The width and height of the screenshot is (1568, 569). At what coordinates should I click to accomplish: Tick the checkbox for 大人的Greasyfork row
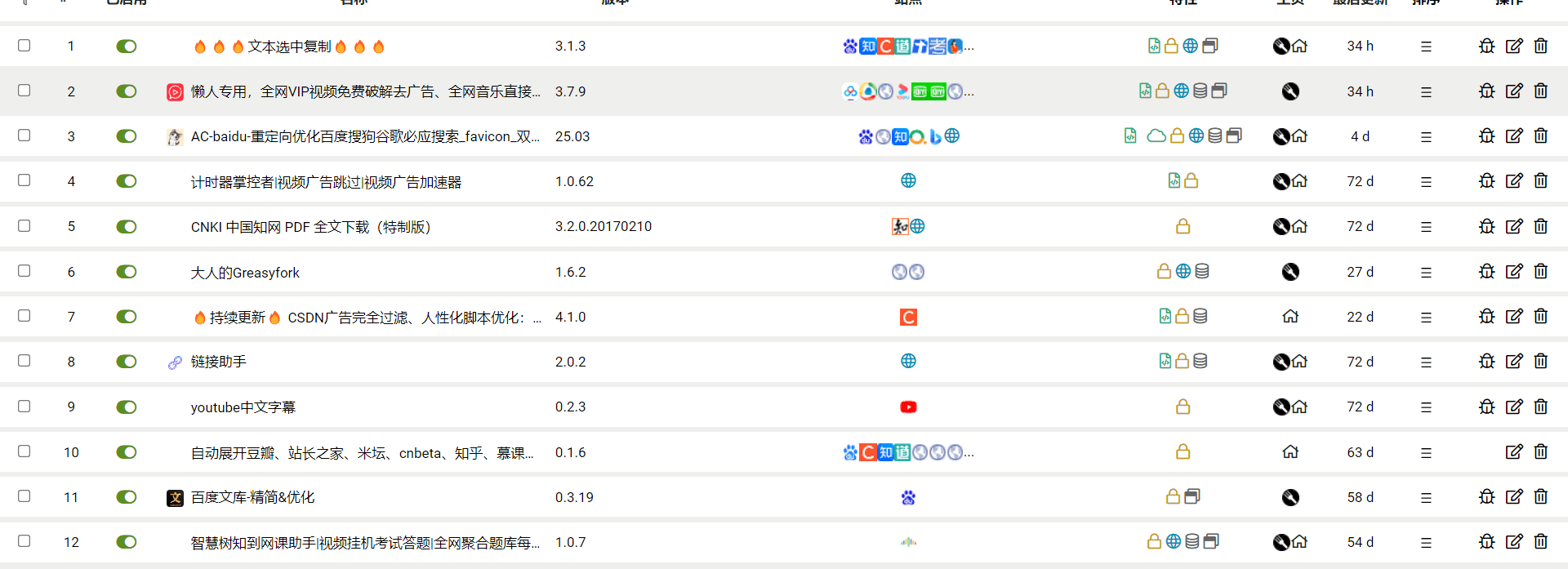point(24,271)
